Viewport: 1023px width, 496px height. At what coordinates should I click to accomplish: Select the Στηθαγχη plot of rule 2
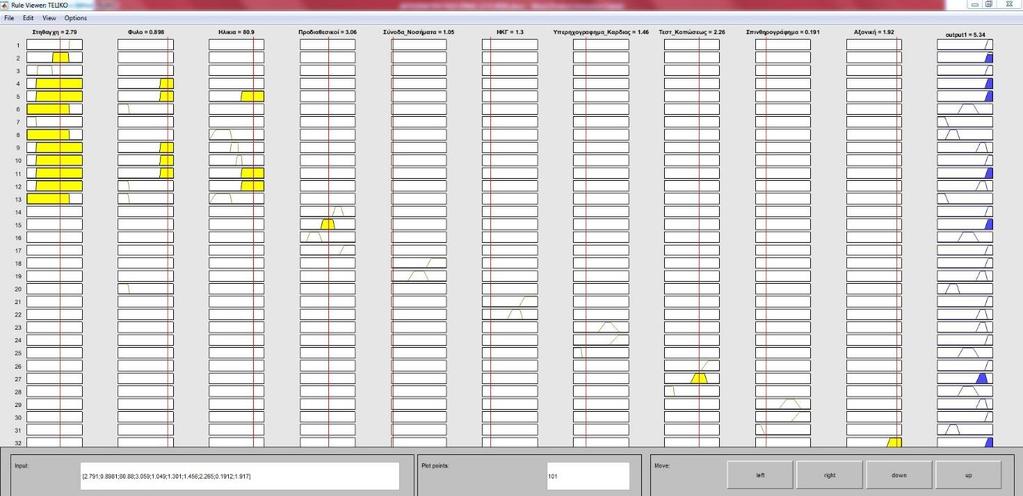pos(54,57)
